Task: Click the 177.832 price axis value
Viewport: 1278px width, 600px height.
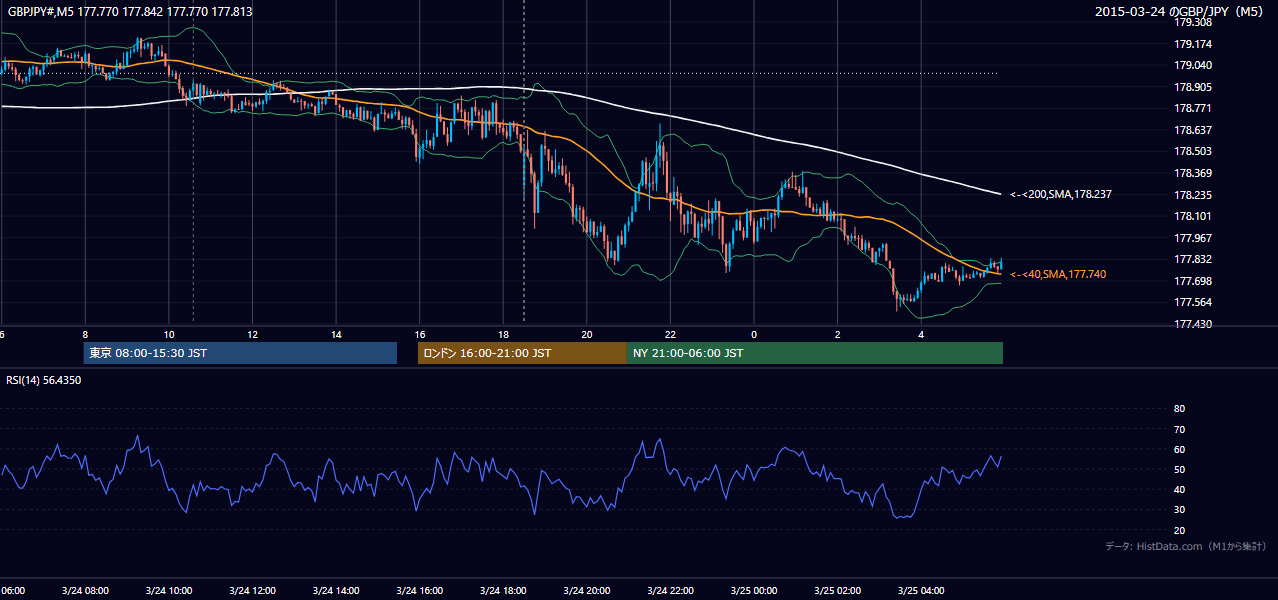Action: coord(1191,259)
